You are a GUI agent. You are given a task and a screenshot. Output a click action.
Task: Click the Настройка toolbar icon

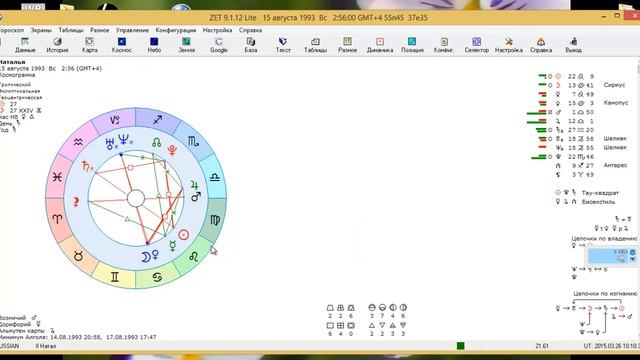[x=509, y=45]
